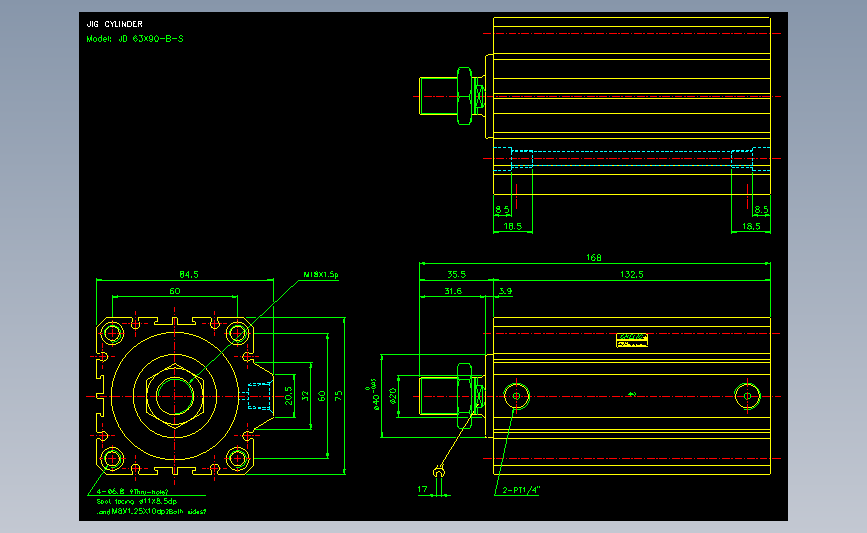
Task: Select the 3.9 dimension value
Action: [505, 291]
